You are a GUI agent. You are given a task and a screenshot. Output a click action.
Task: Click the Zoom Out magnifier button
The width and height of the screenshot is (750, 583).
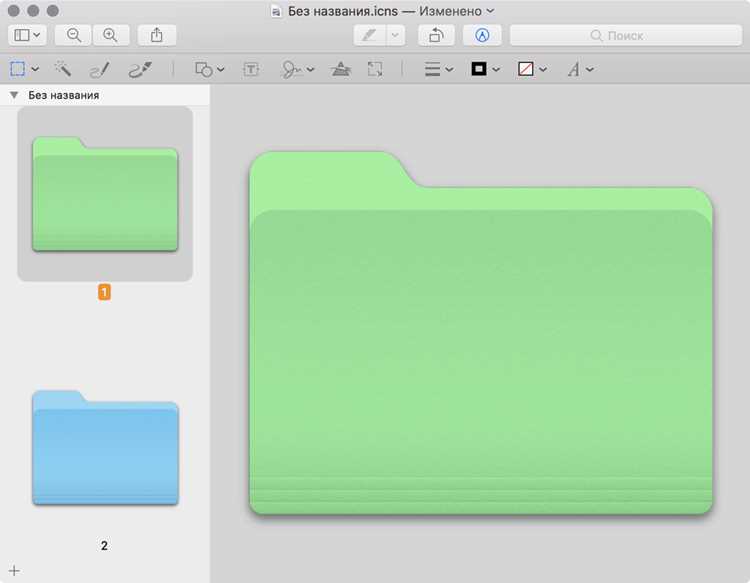73,35
